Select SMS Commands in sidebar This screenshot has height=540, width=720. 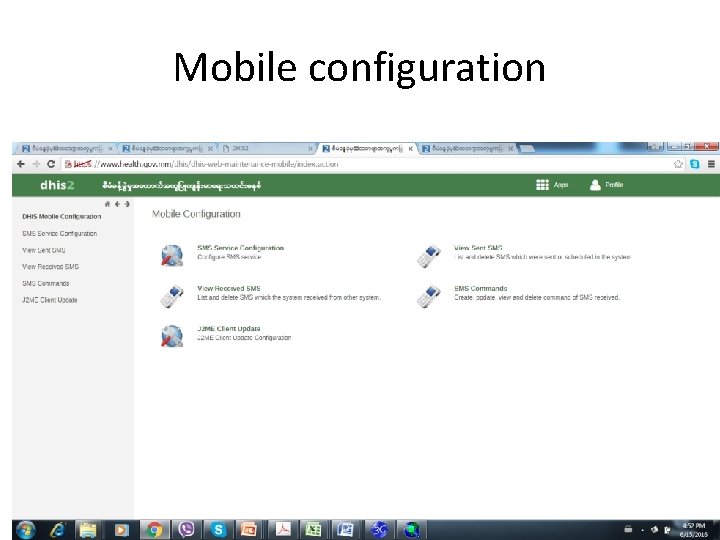[x=45, y=283]
